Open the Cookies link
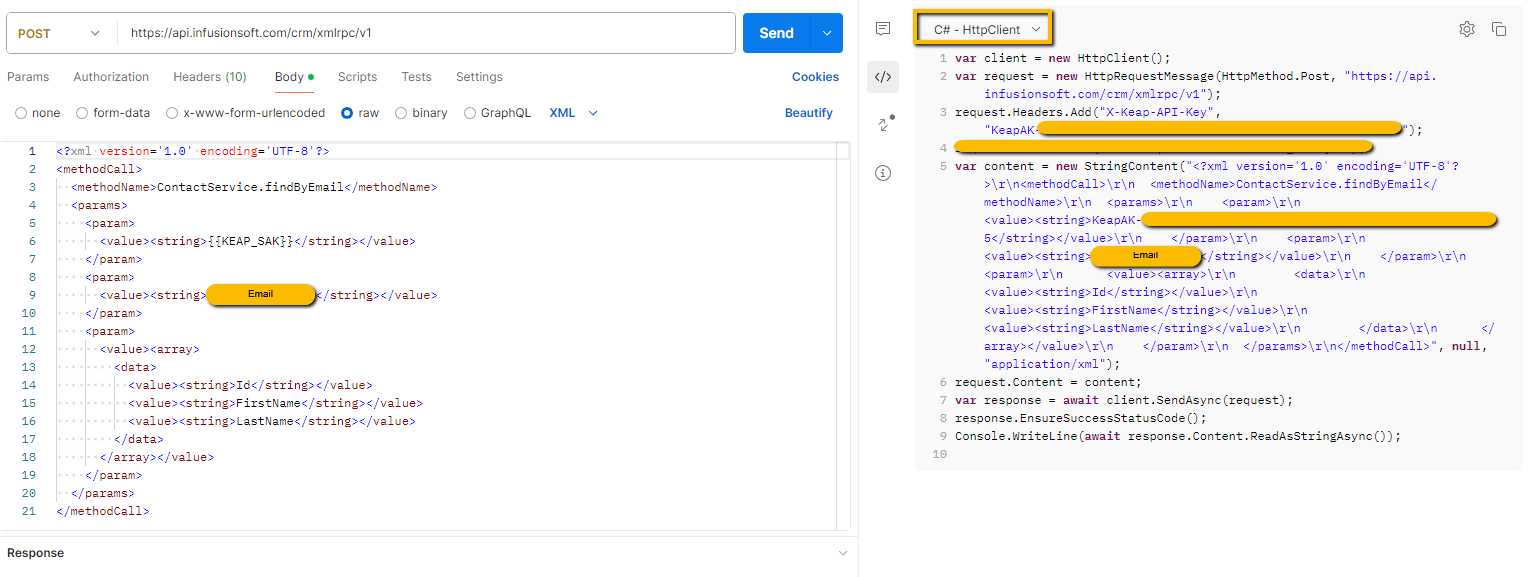 (815, 77)
